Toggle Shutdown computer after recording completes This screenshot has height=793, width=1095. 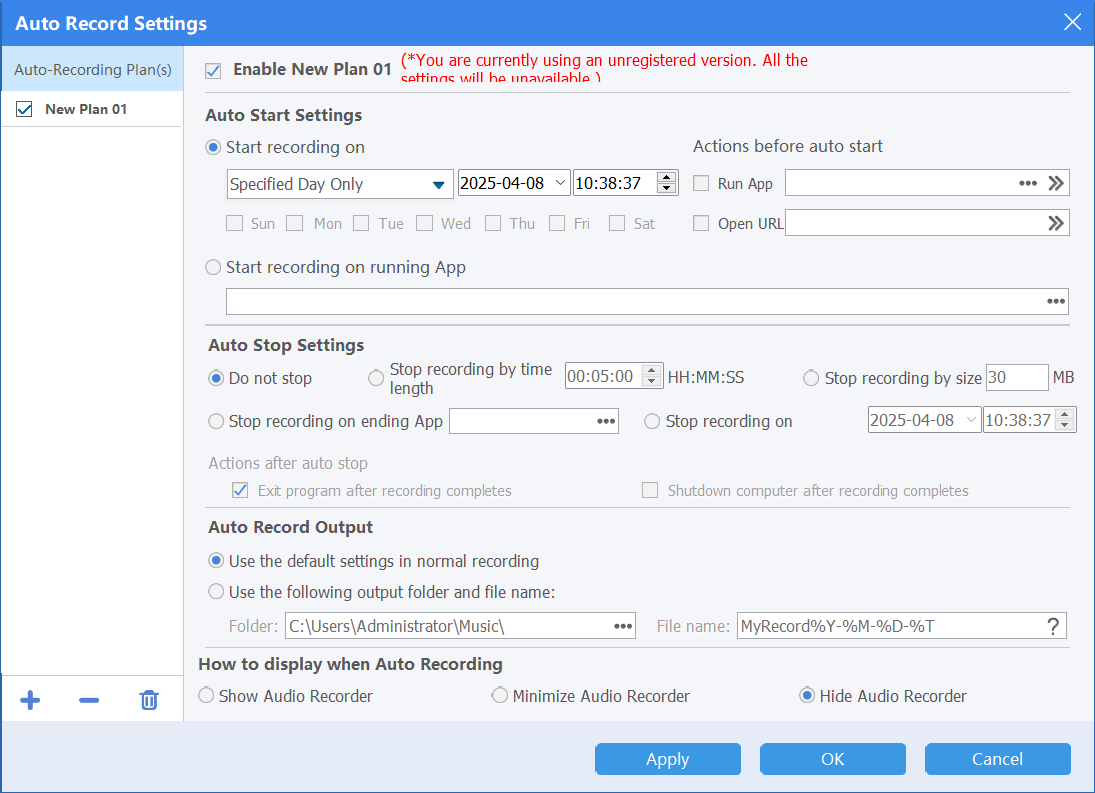pos(649,490)
